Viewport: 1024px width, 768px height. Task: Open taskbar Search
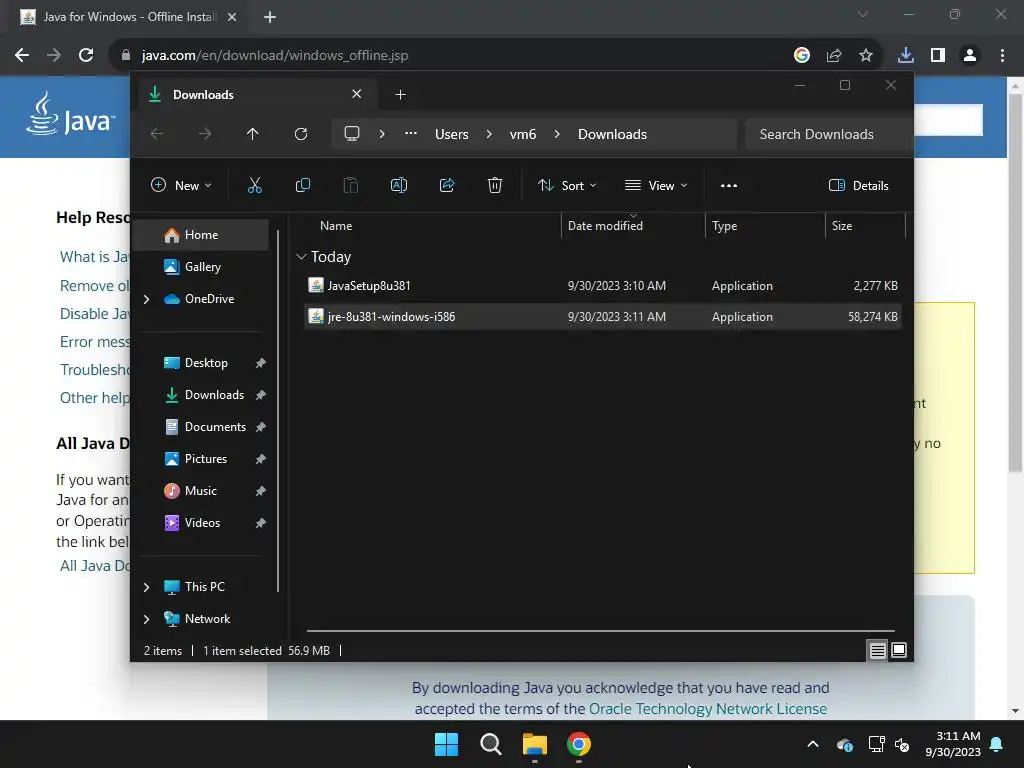point(490,744)
